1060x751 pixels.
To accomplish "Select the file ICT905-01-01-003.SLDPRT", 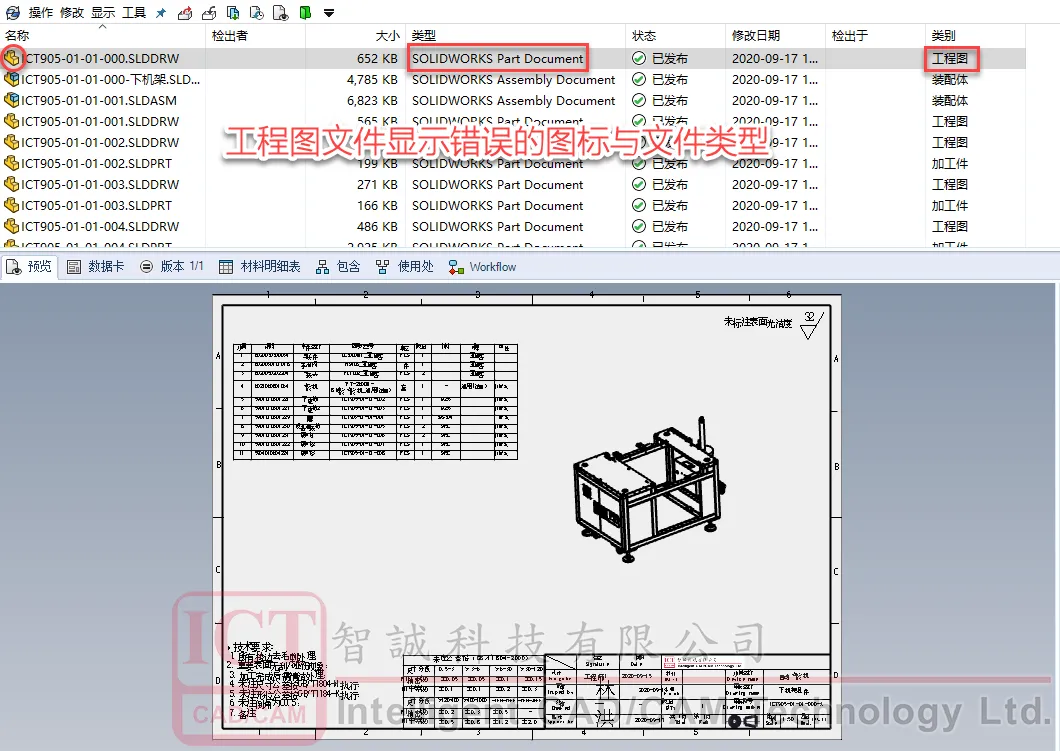I will tap(96, 205).
